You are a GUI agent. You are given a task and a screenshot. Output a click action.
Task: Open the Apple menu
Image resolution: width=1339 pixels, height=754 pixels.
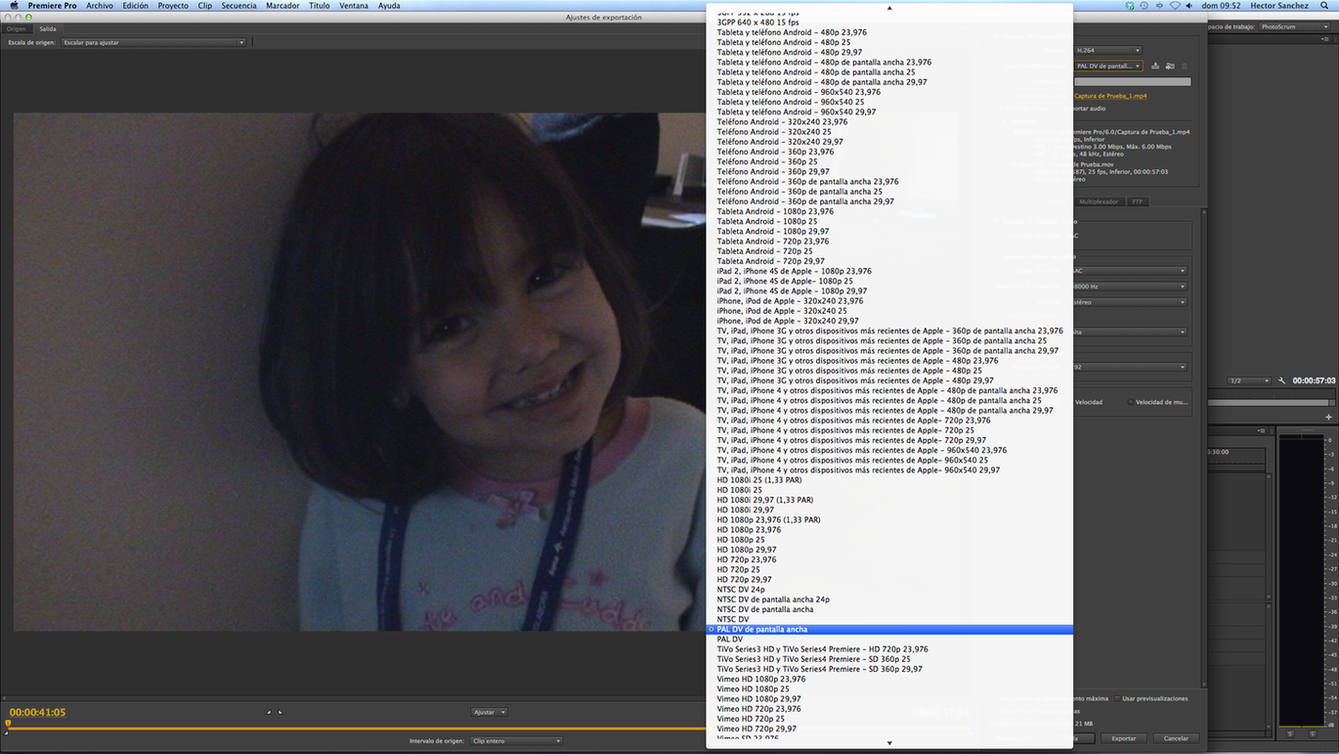(14, 6)
